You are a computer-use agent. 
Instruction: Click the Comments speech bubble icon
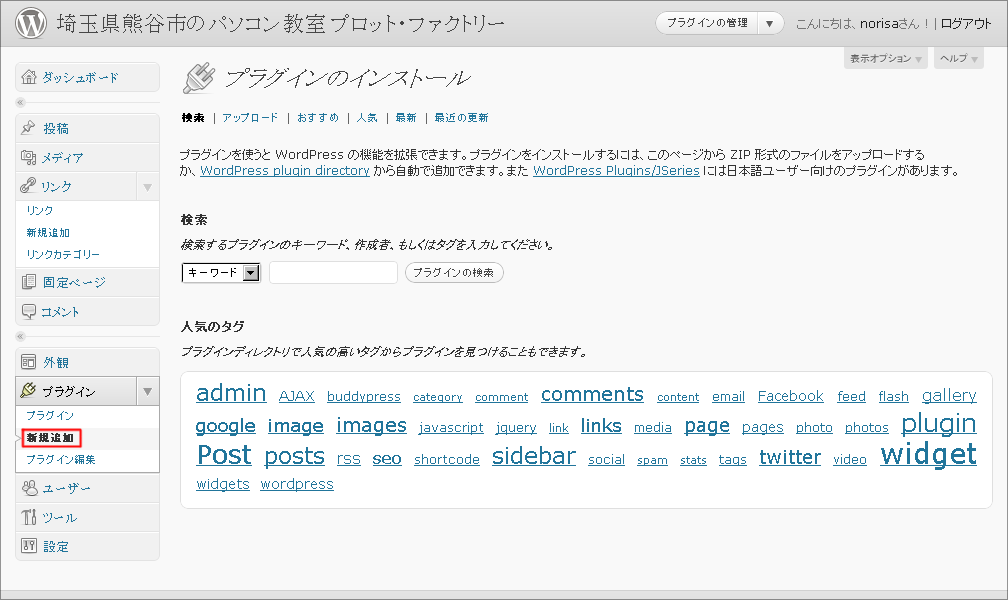28,311
